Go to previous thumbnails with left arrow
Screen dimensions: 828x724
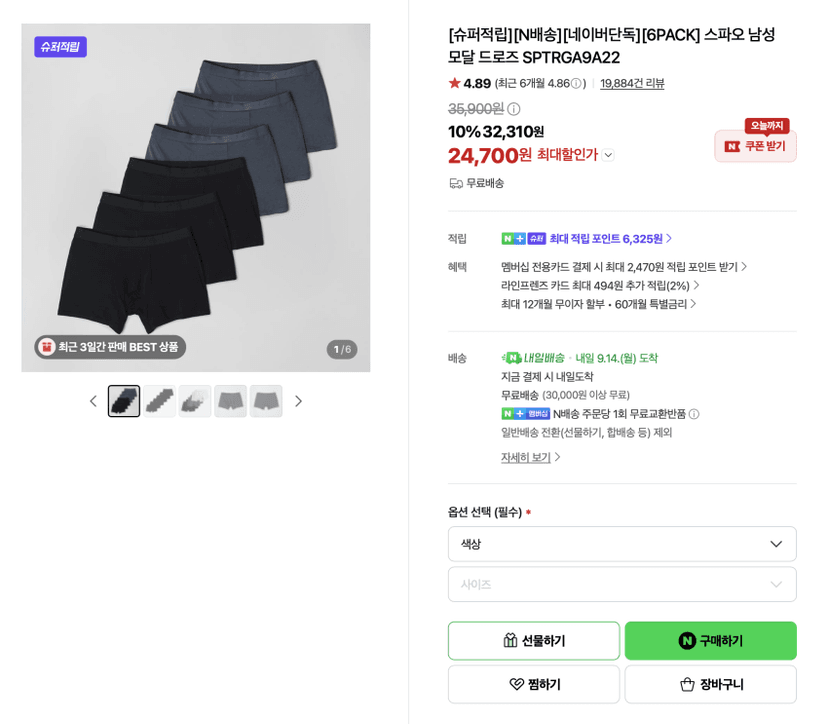click(93, 401)
